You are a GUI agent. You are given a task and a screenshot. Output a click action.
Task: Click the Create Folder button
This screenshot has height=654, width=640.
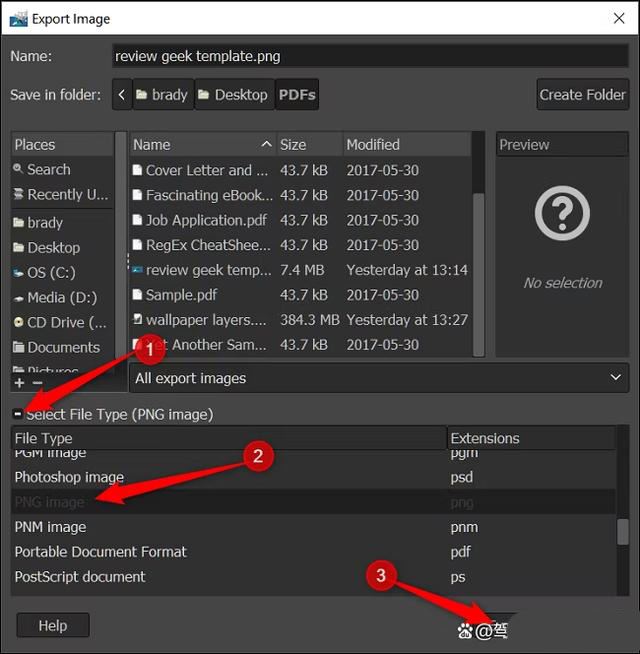[582, 95]
